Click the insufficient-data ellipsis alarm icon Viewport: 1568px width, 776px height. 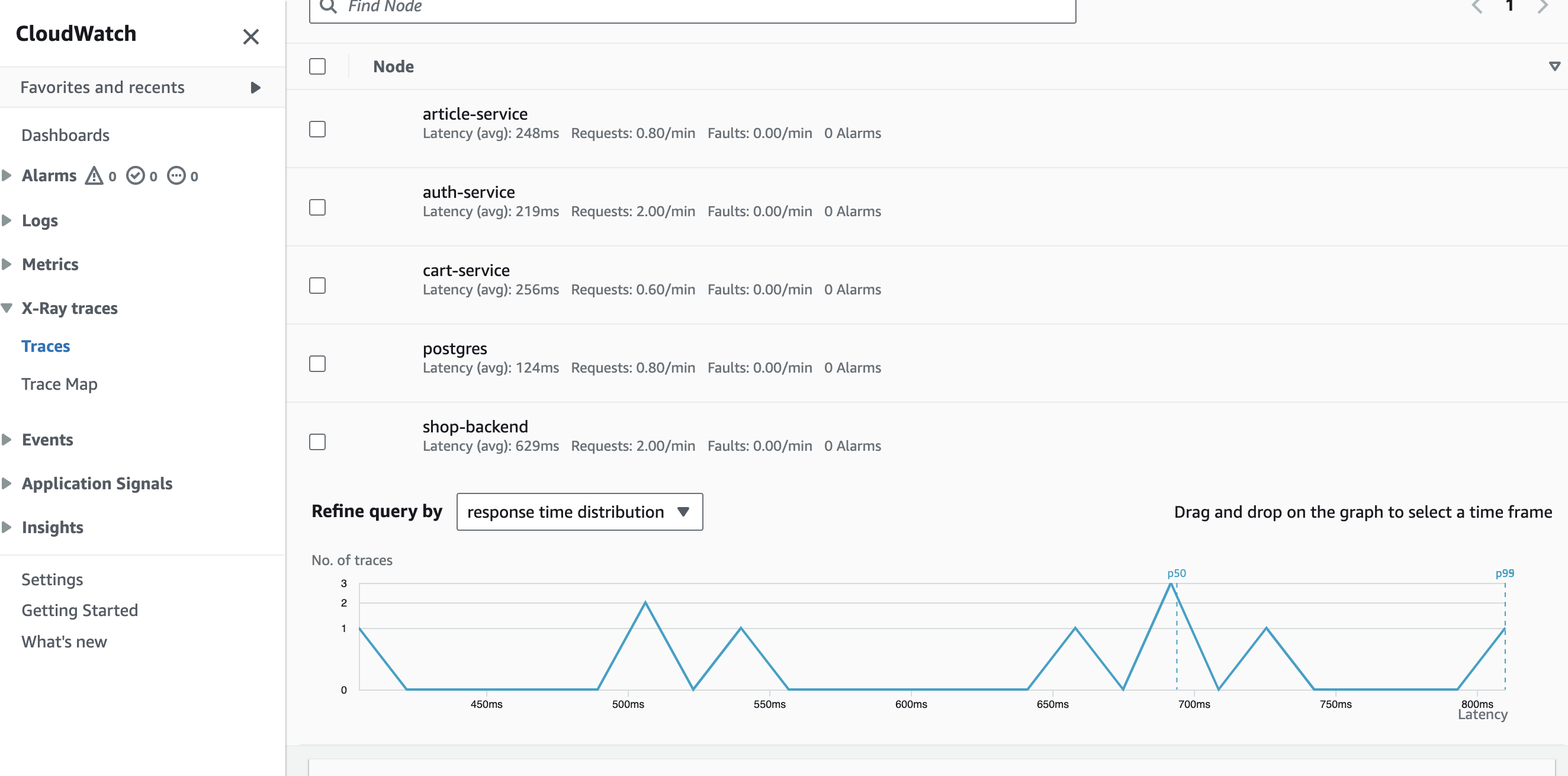pos(176,176)
